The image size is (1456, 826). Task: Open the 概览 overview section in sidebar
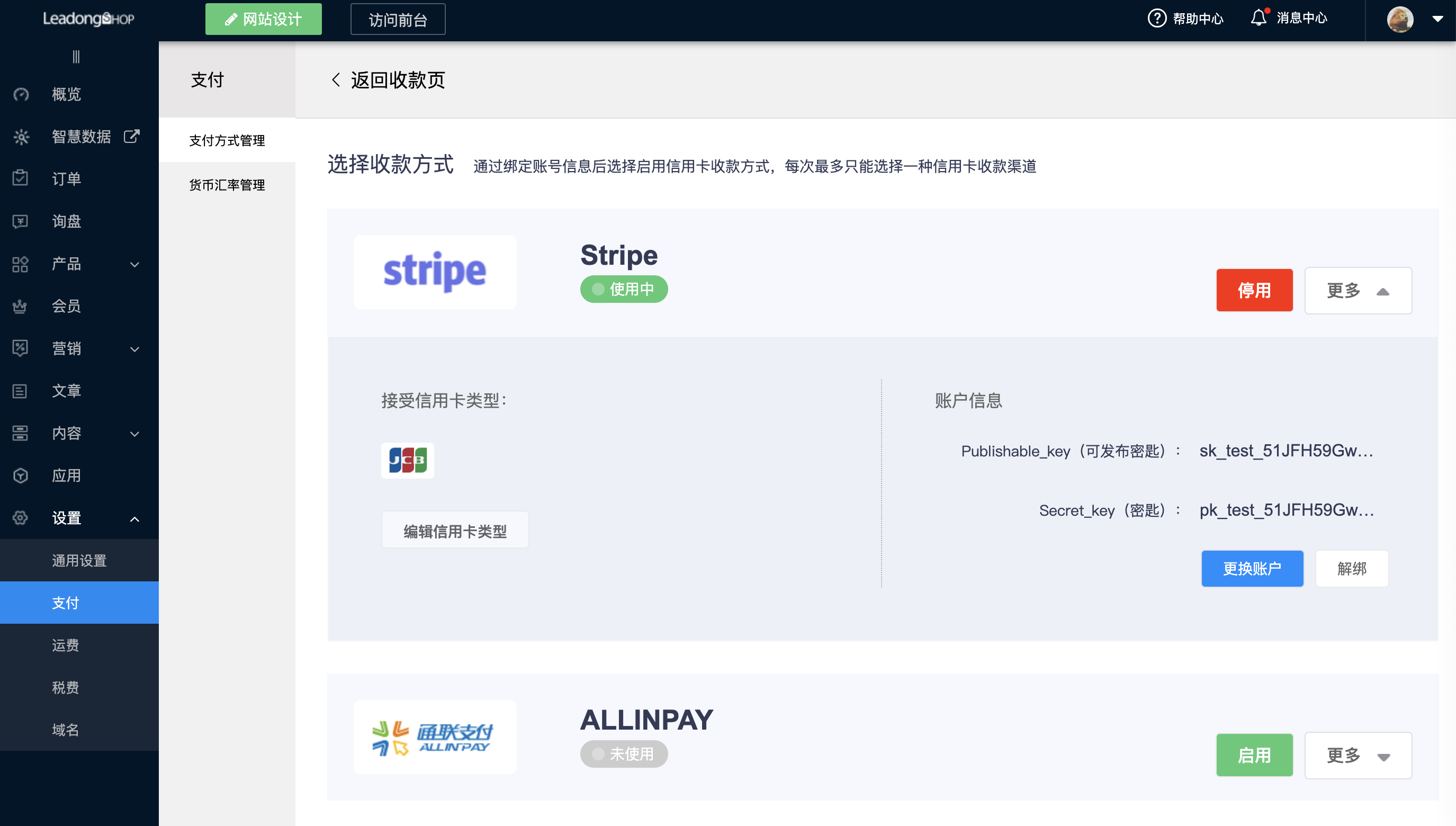coord(66,94)
